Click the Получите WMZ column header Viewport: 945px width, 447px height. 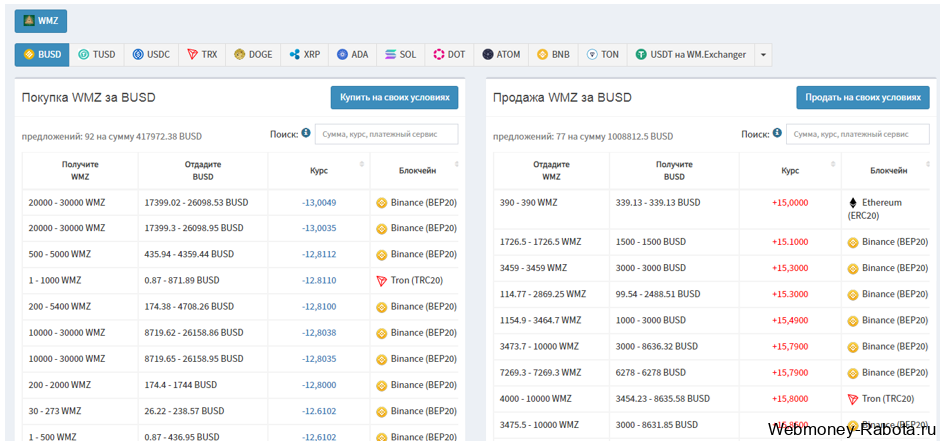80,170
